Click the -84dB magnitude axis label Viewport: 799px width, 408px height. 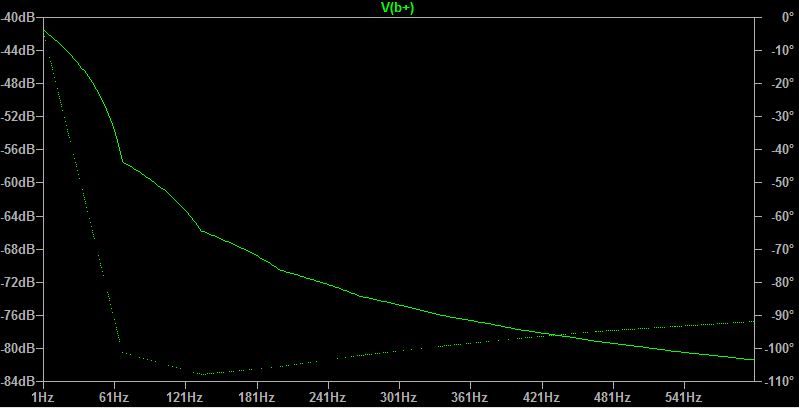tap(17, 382)
